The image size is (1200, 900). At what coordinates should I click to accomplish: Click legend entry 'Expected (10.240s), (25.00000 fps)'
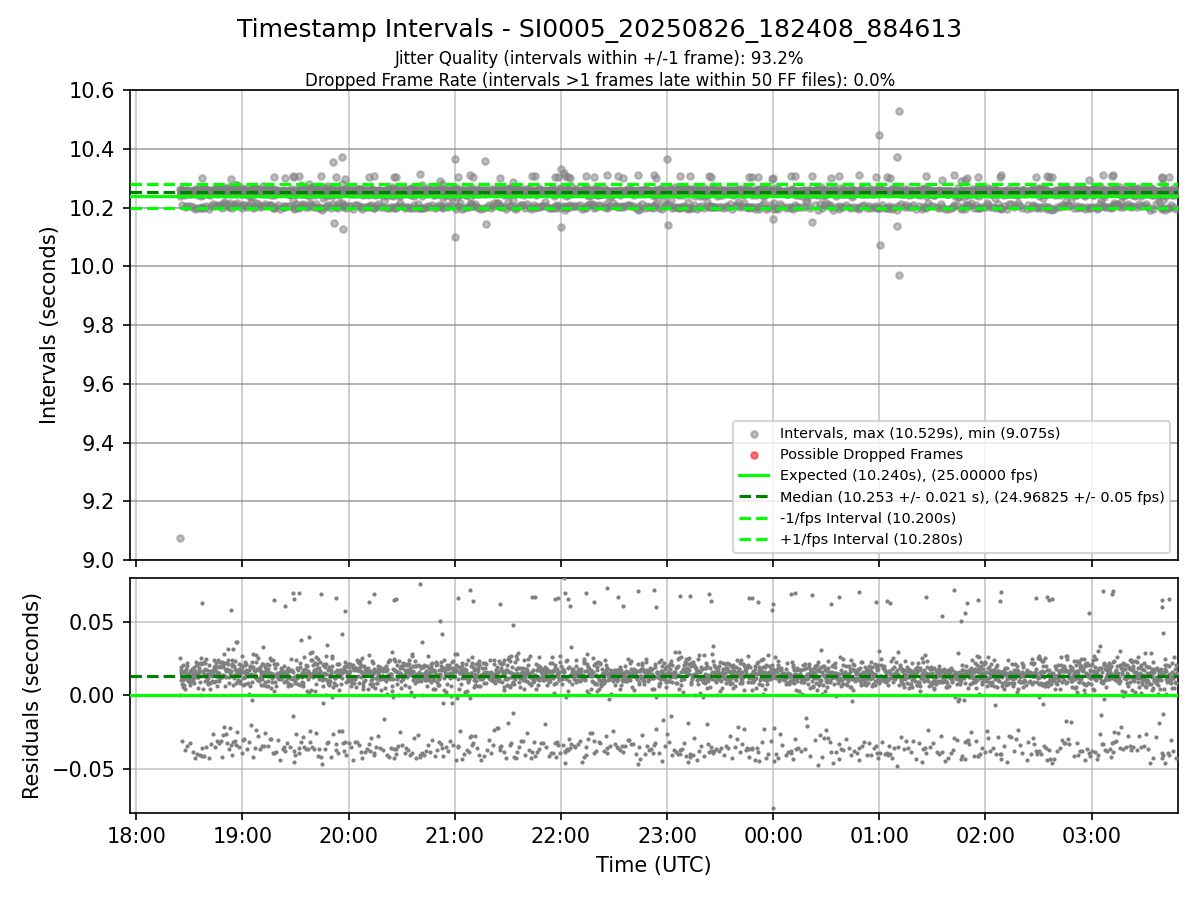pyautogui.click(x=908, y=475)
